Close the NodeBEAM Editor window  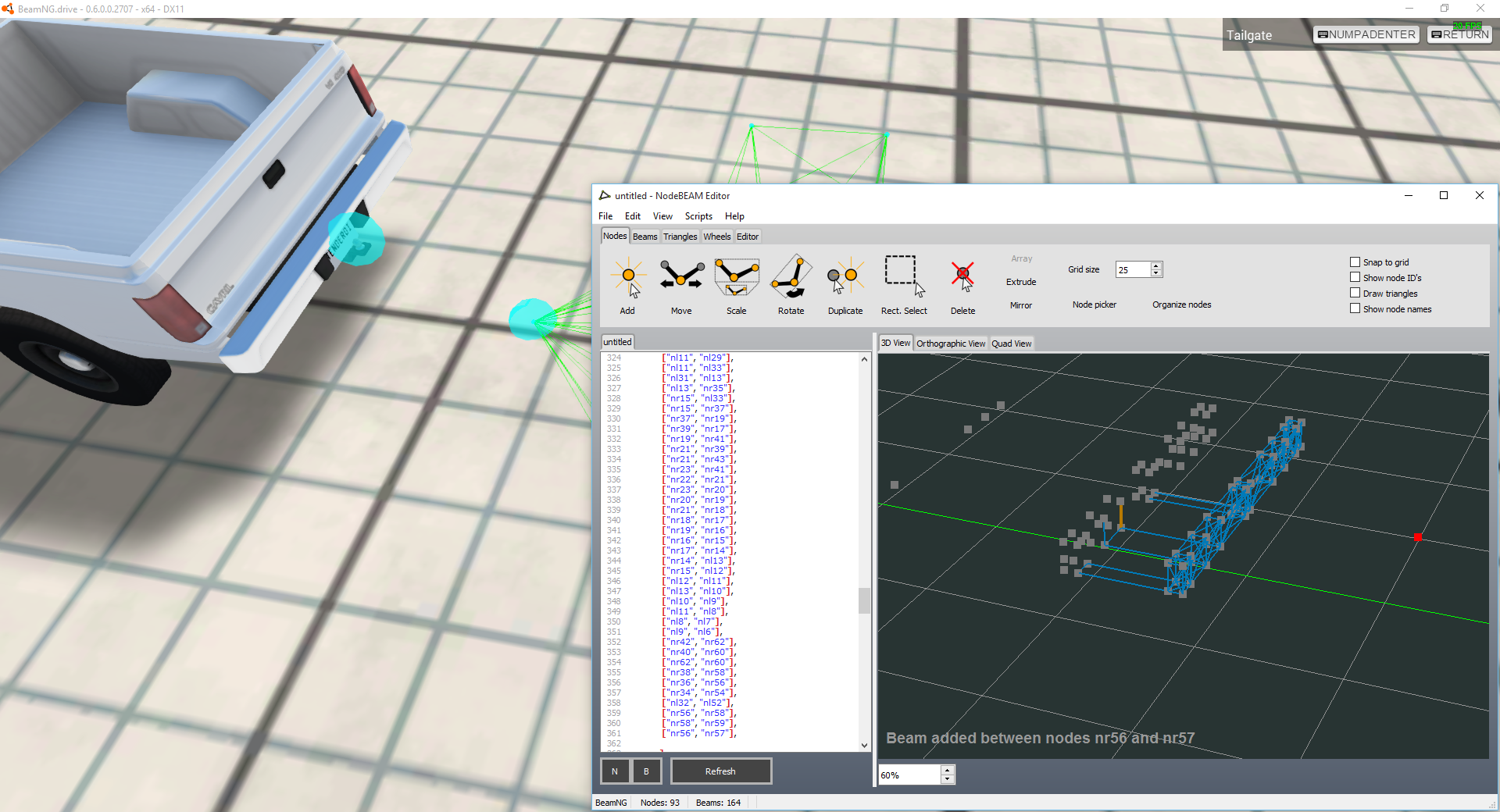1479,195
